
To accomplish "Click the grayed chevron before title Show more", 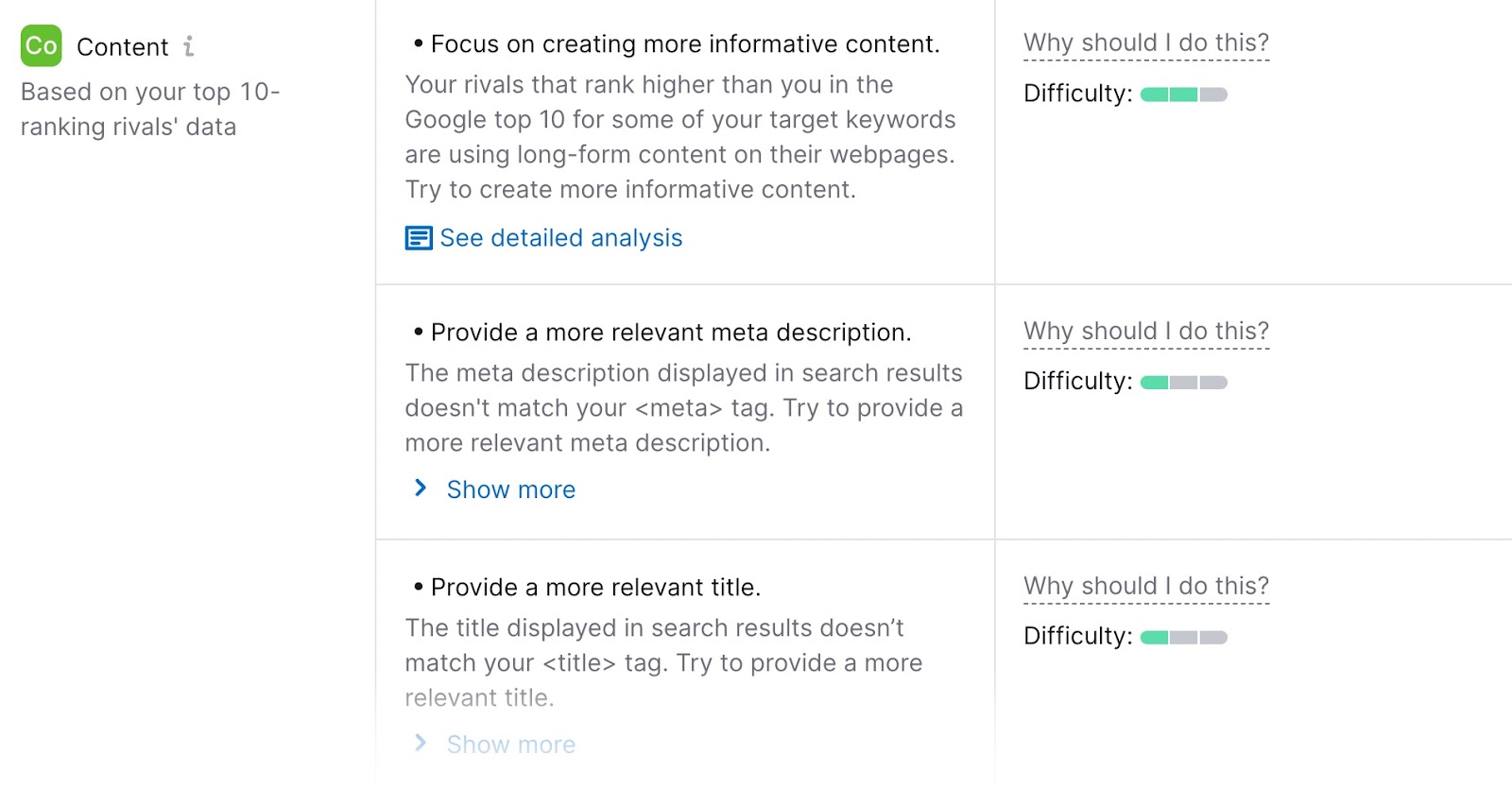I will pos(420,743).
